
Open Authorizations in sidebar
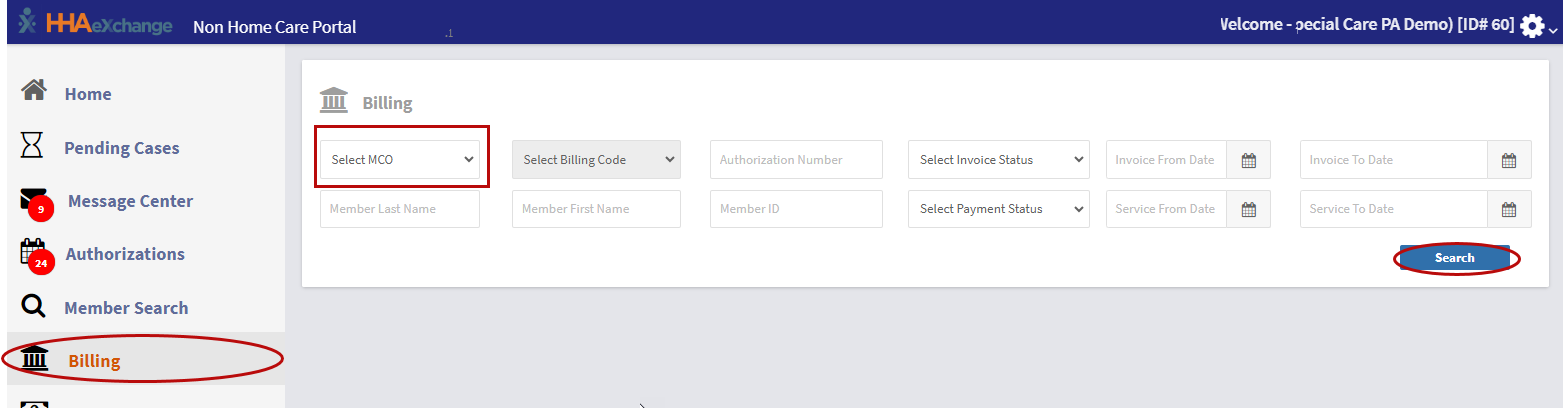[x=125, y=254]
